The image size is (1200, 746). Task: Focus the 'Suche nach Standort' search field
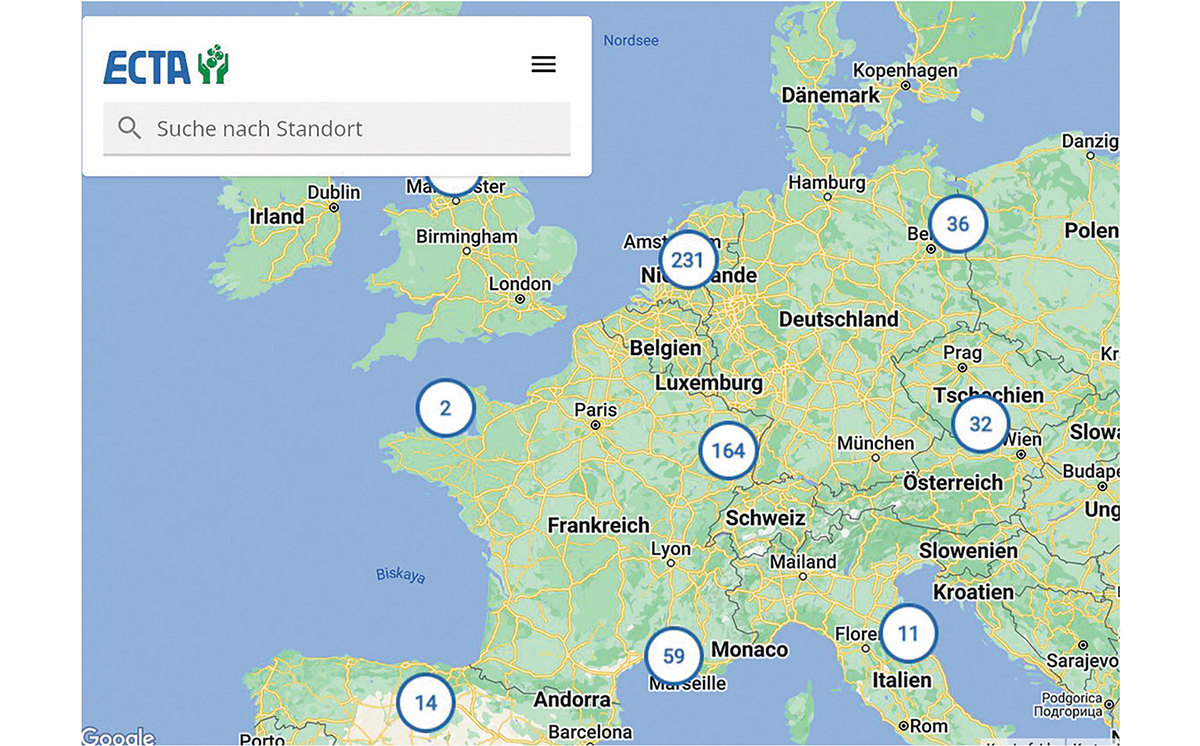point(337,129)
